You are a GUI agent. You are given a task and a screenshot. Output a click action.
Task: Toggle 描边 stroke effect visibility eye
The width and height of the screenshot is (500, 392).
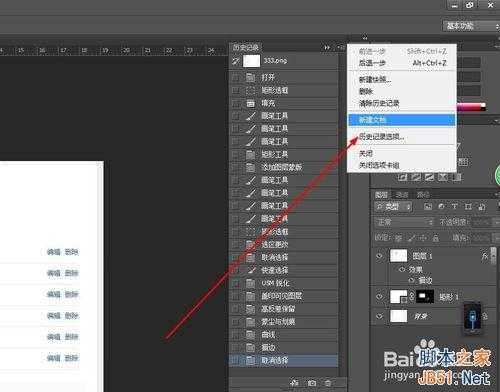[x=412, y=280]
